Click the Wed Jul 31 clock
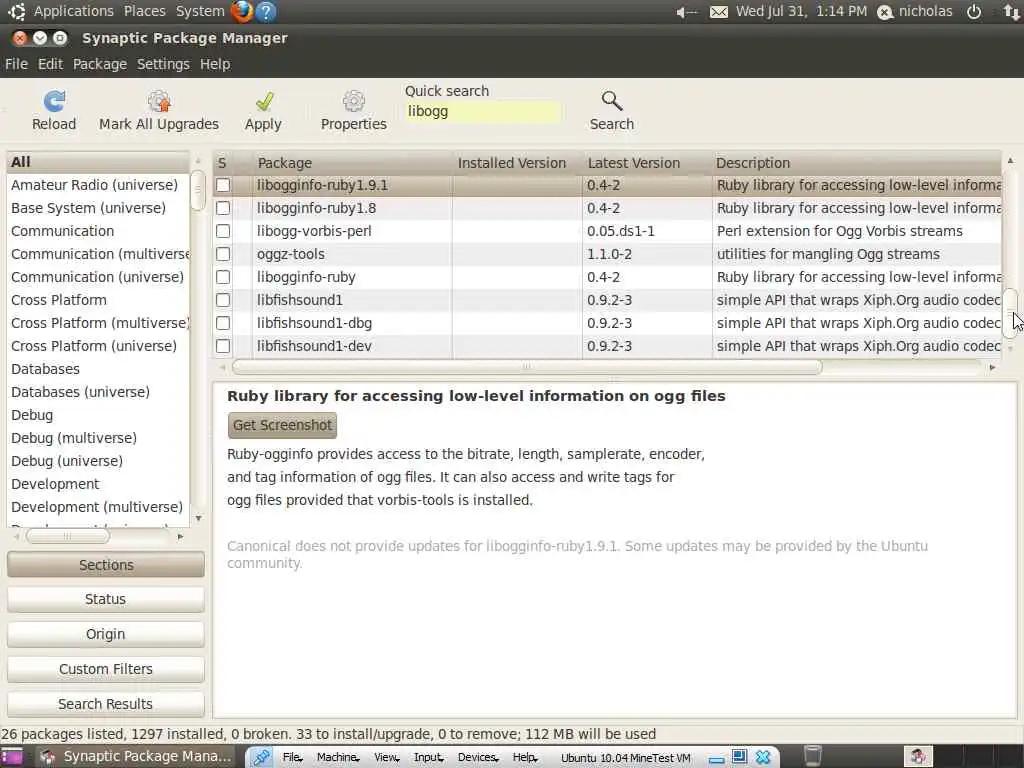1024x768 pixels. tap(801, 11)
